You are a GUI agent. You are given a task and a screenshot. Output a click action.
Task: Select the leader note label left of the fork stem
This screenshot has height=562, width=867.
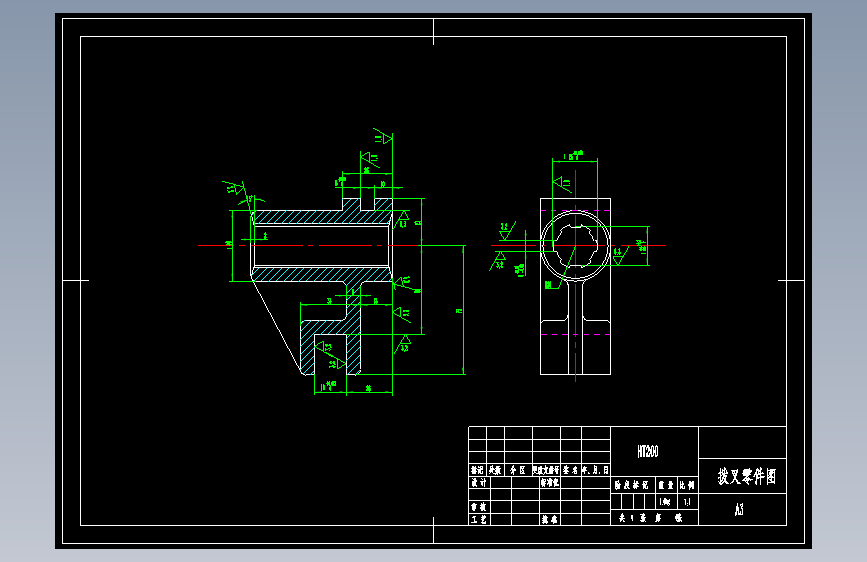[549, 285]
